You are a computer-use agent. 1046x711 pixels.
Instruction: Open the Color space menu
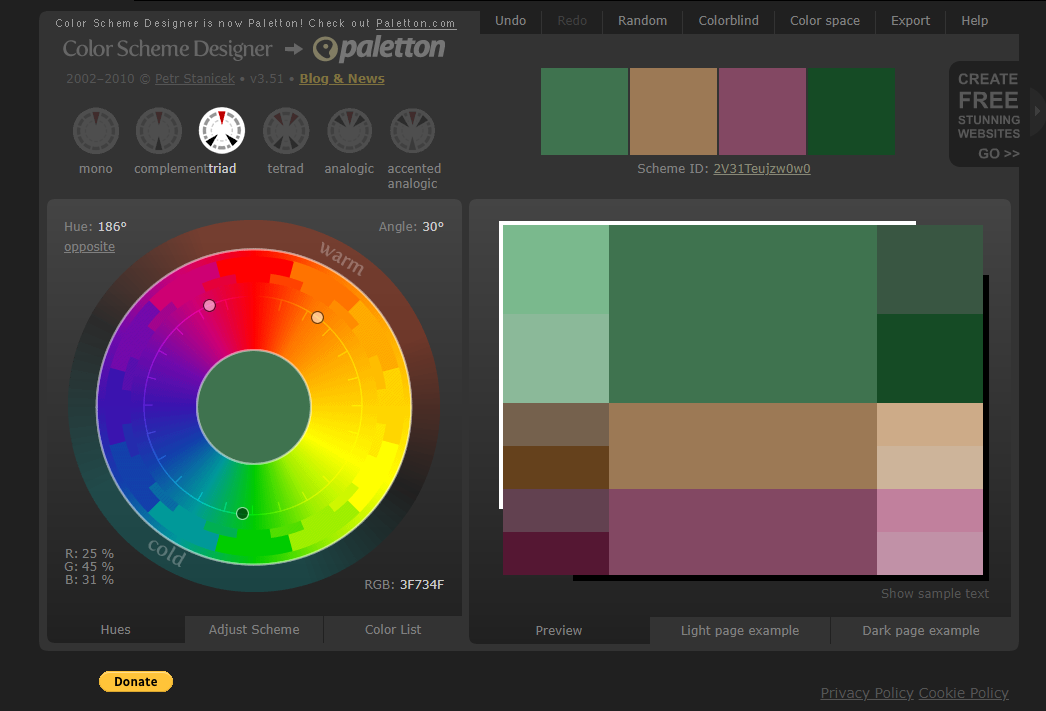pyautogui.click(x=825, y=21)
